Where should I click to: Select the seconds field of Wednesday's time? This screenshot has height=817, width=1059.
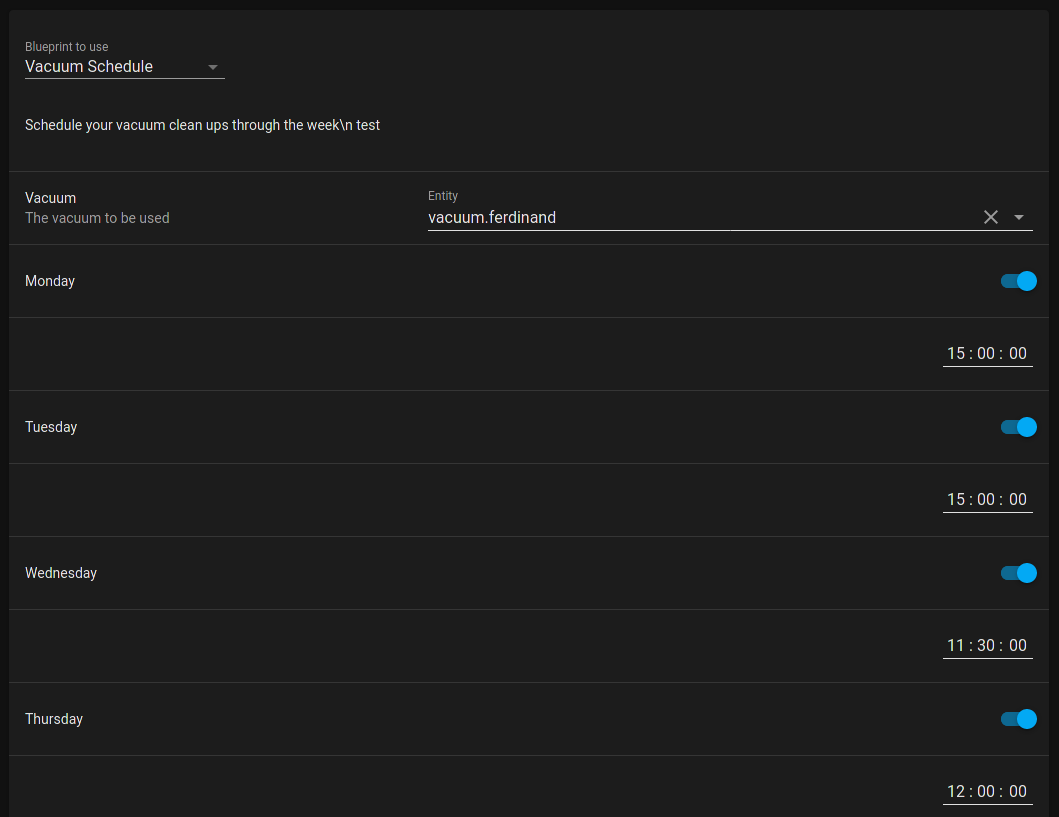[x=1018, y=645]
